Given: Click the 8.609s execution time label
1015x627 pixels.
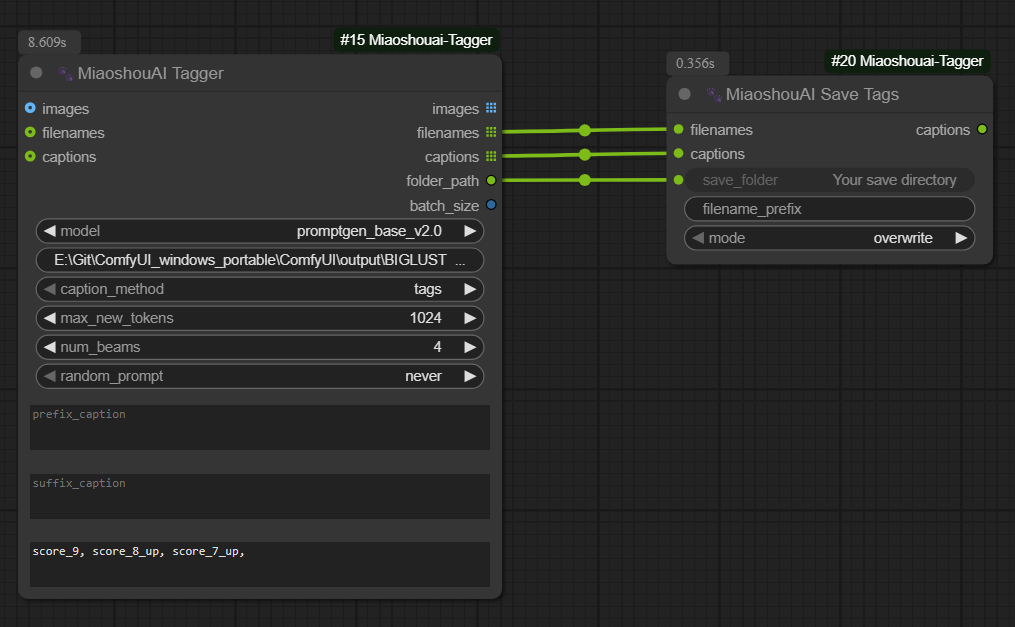Looking at the screenshot, I should pyautogui.click(x=49, y=42).
